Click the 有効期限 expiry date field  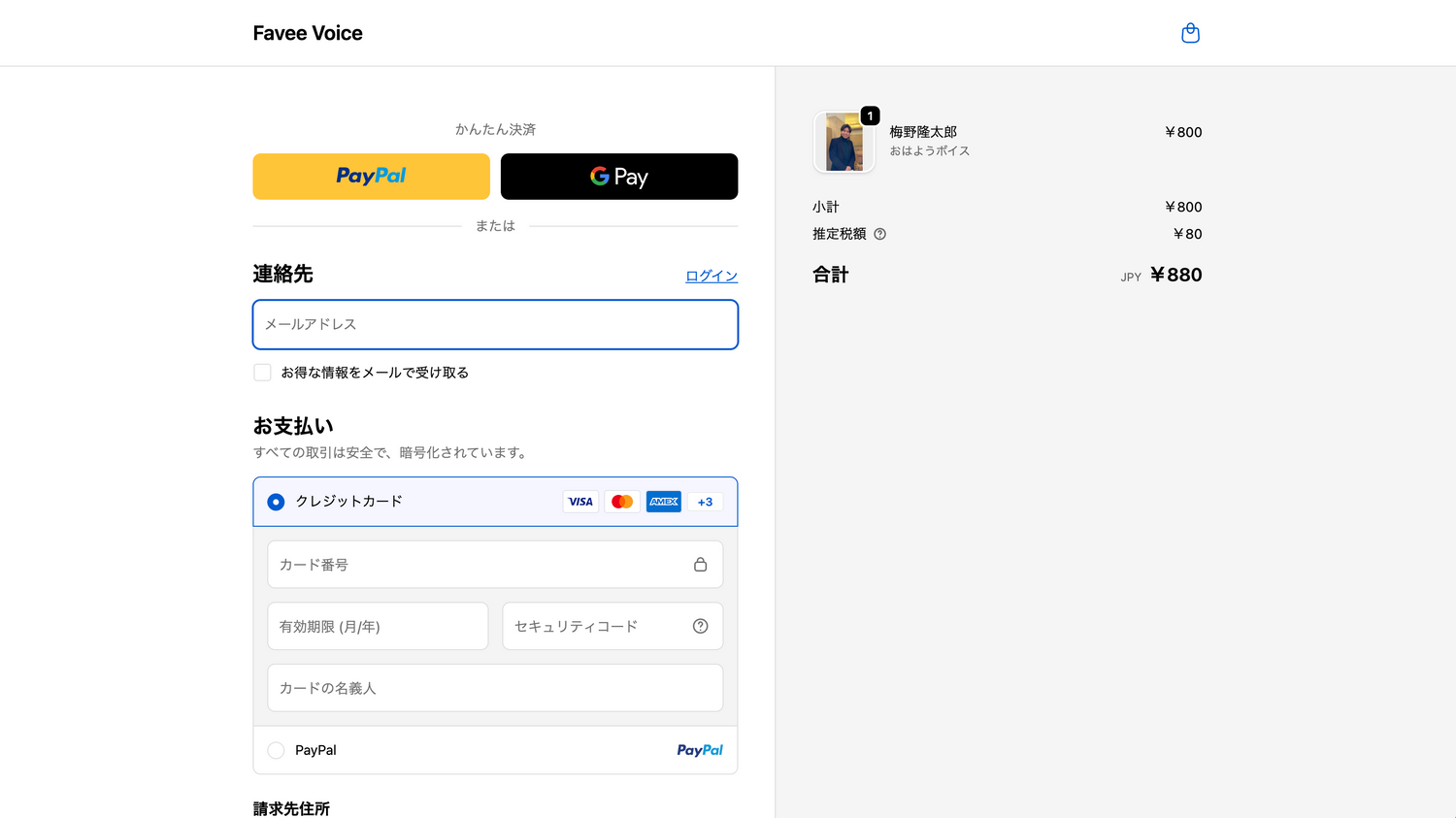(378, 626)
